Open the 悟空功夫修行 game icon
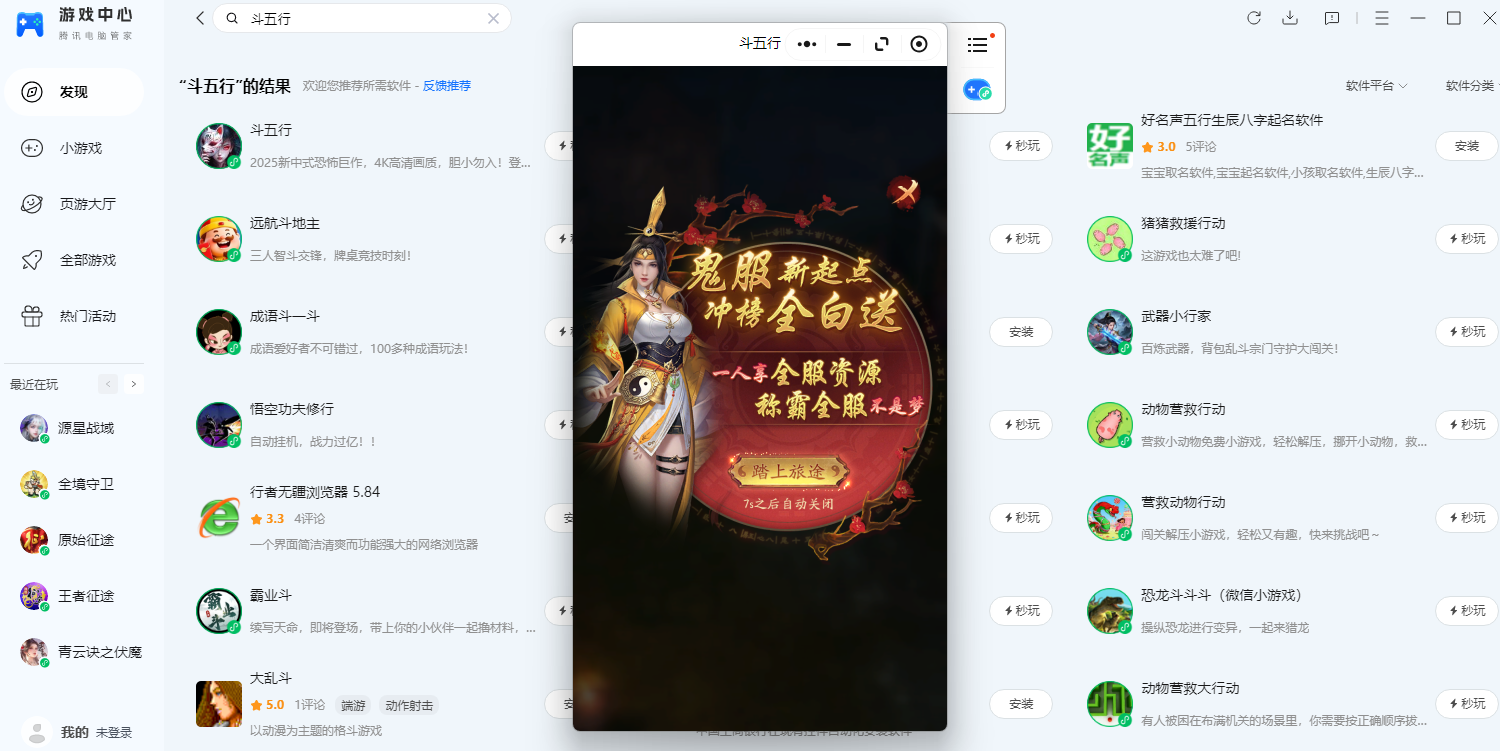Screen dimensions: 1500x751 [x=219, y=425]
